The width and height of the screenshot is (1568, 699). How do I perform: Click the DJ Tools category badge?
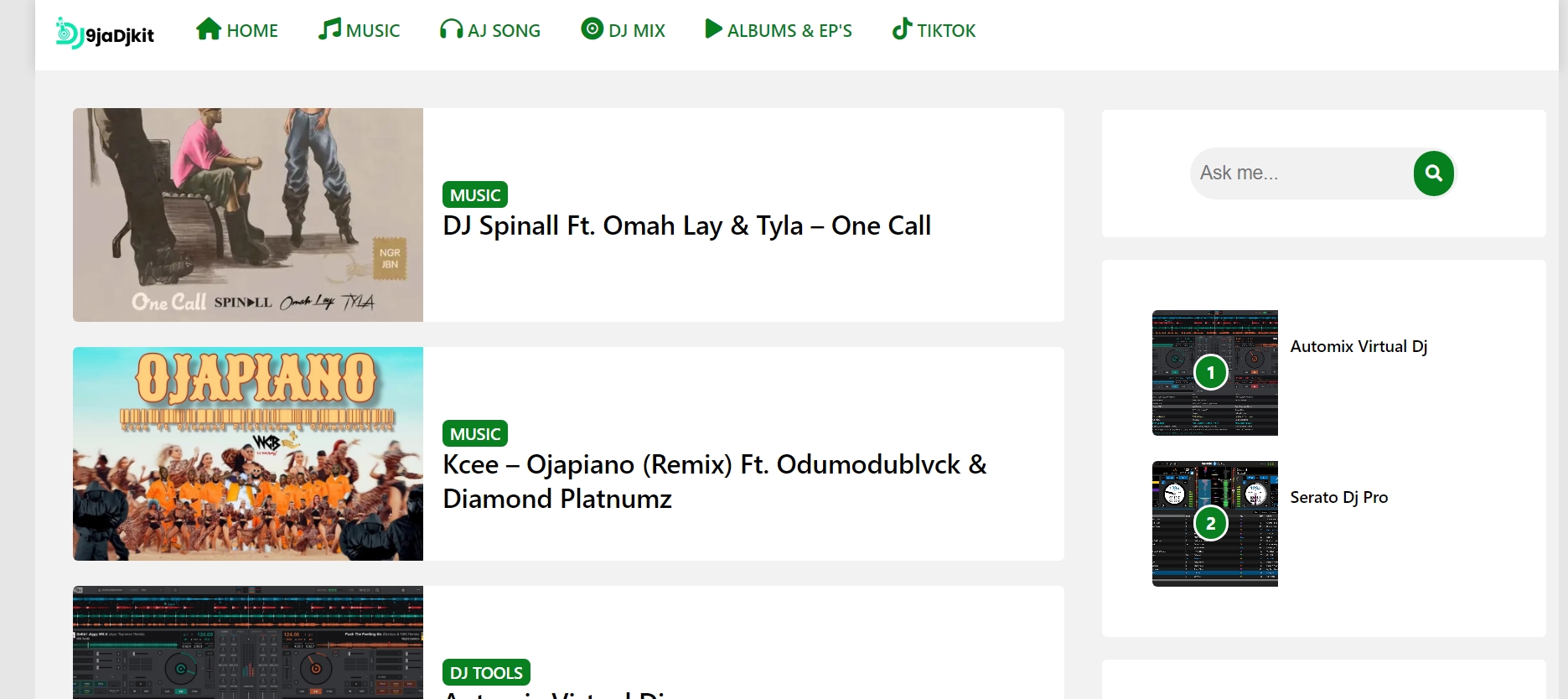pyautogui.click(x=486, y=672)
